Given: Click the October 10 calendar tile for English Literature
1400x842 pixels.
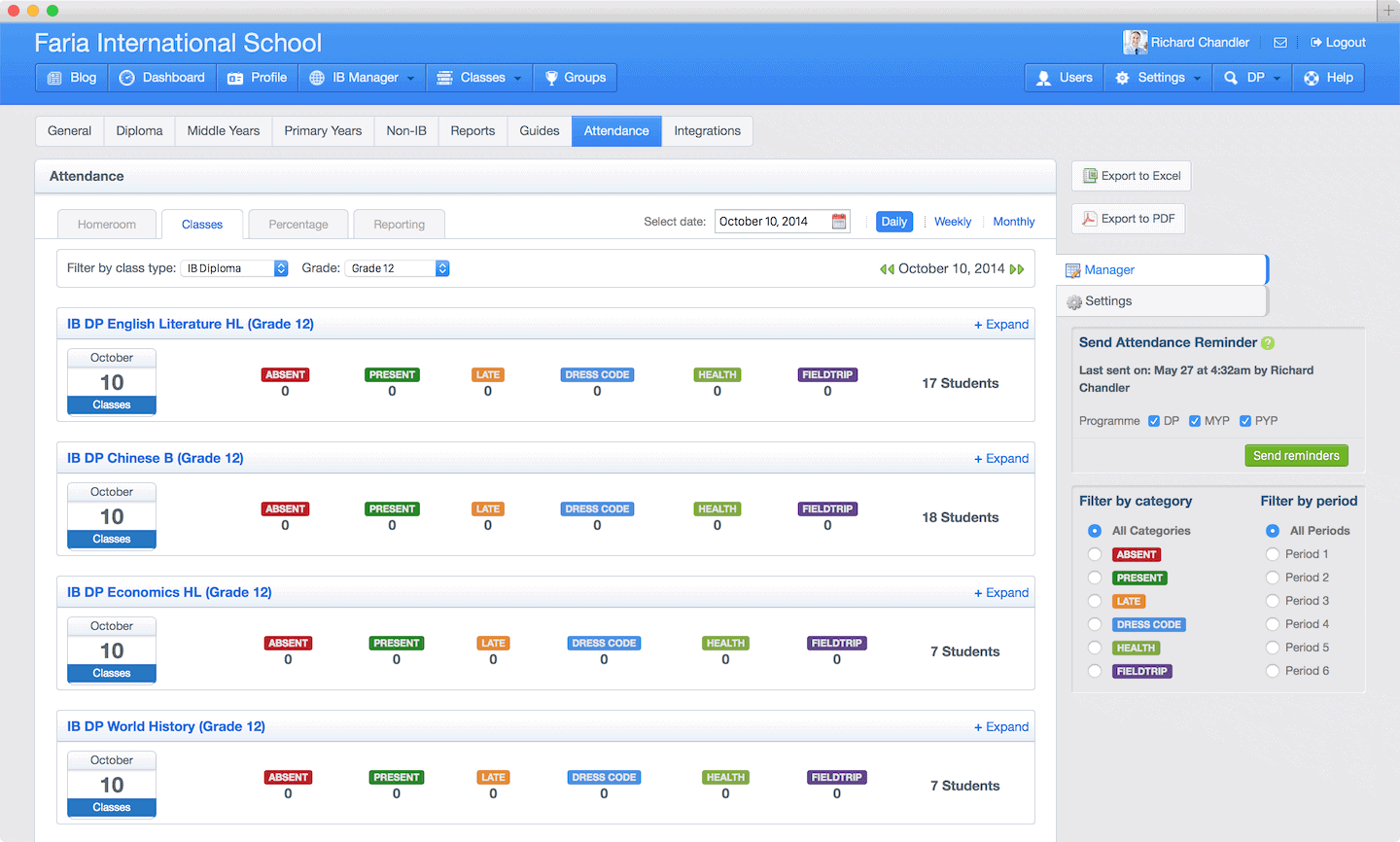Looking at the screenshot, I should 112,382.
